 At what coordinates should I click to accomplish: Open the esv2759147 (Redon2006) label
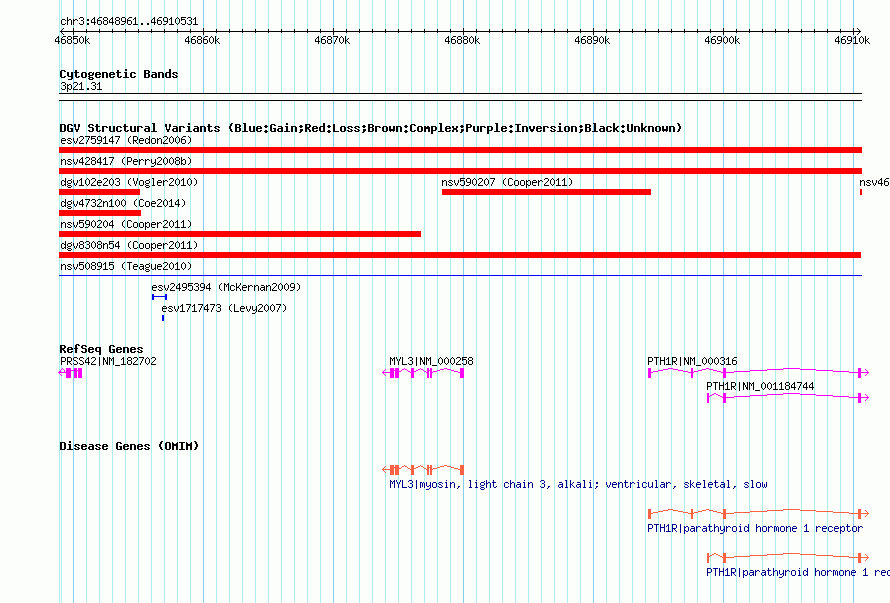tap(126, 140)
